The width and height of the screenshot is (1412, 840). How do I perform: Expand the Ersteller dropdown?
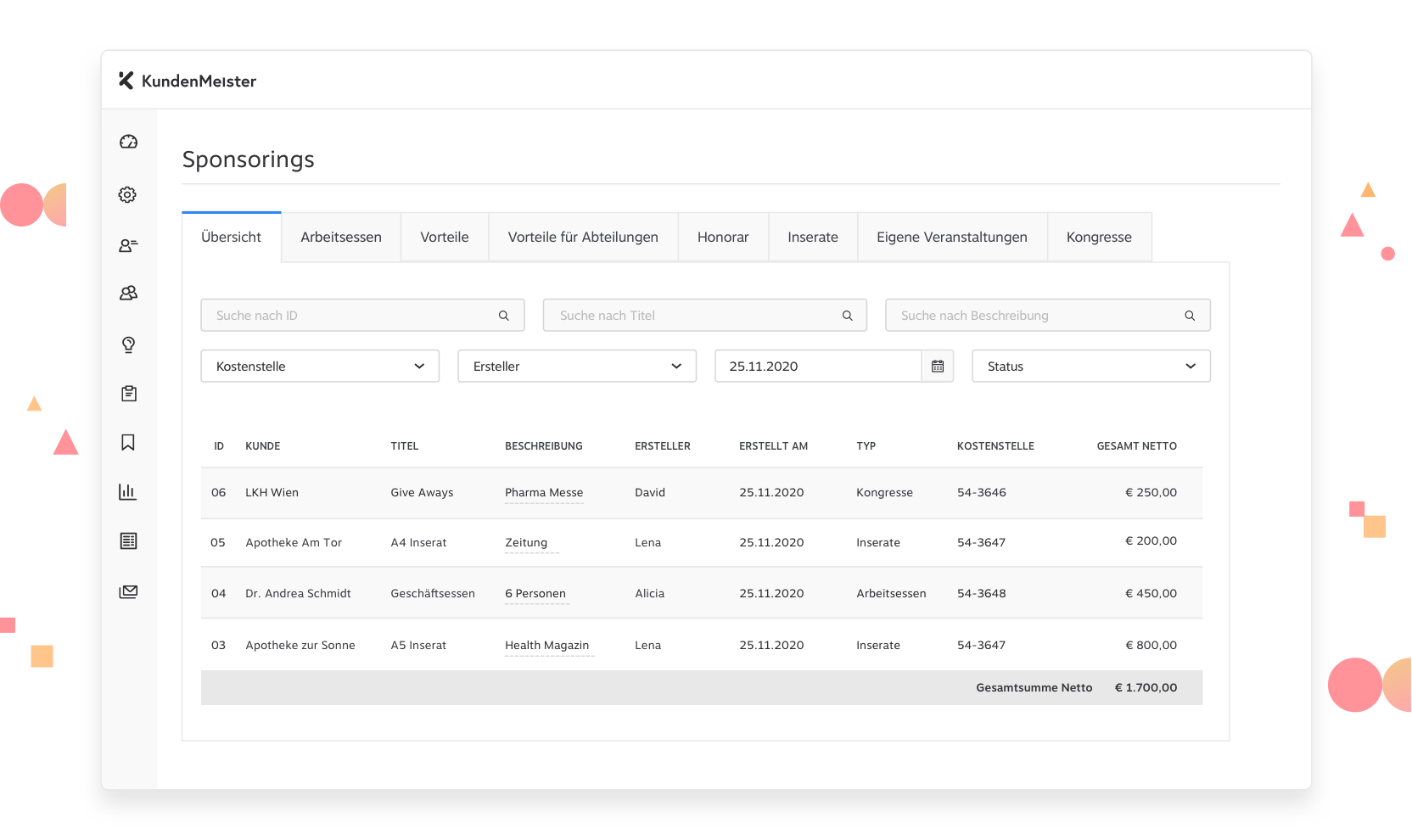pyautogui.click(x=577, y=367)
